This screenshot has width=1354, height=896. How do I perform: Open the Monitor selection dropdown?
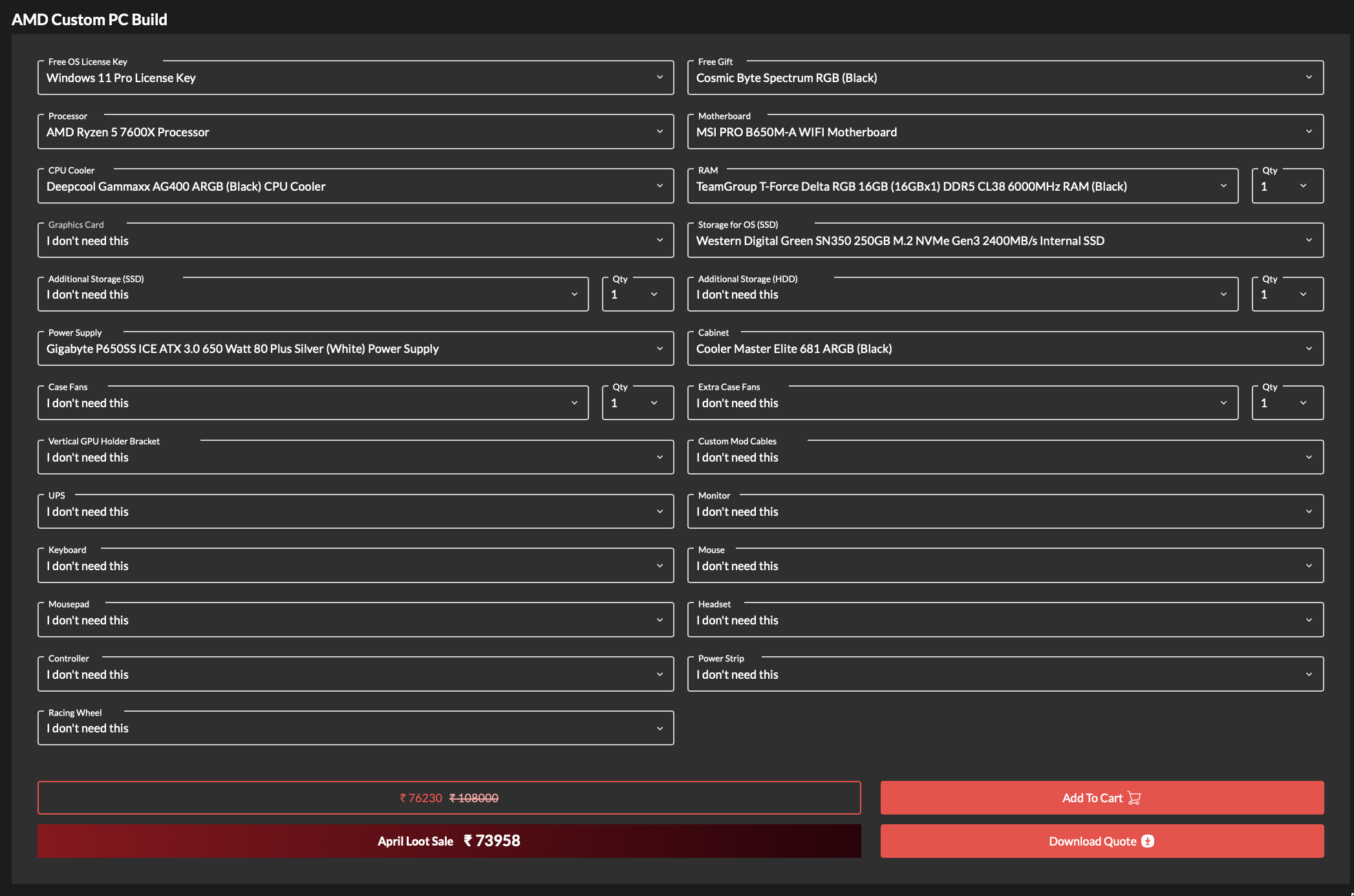tap(1005, 511)
